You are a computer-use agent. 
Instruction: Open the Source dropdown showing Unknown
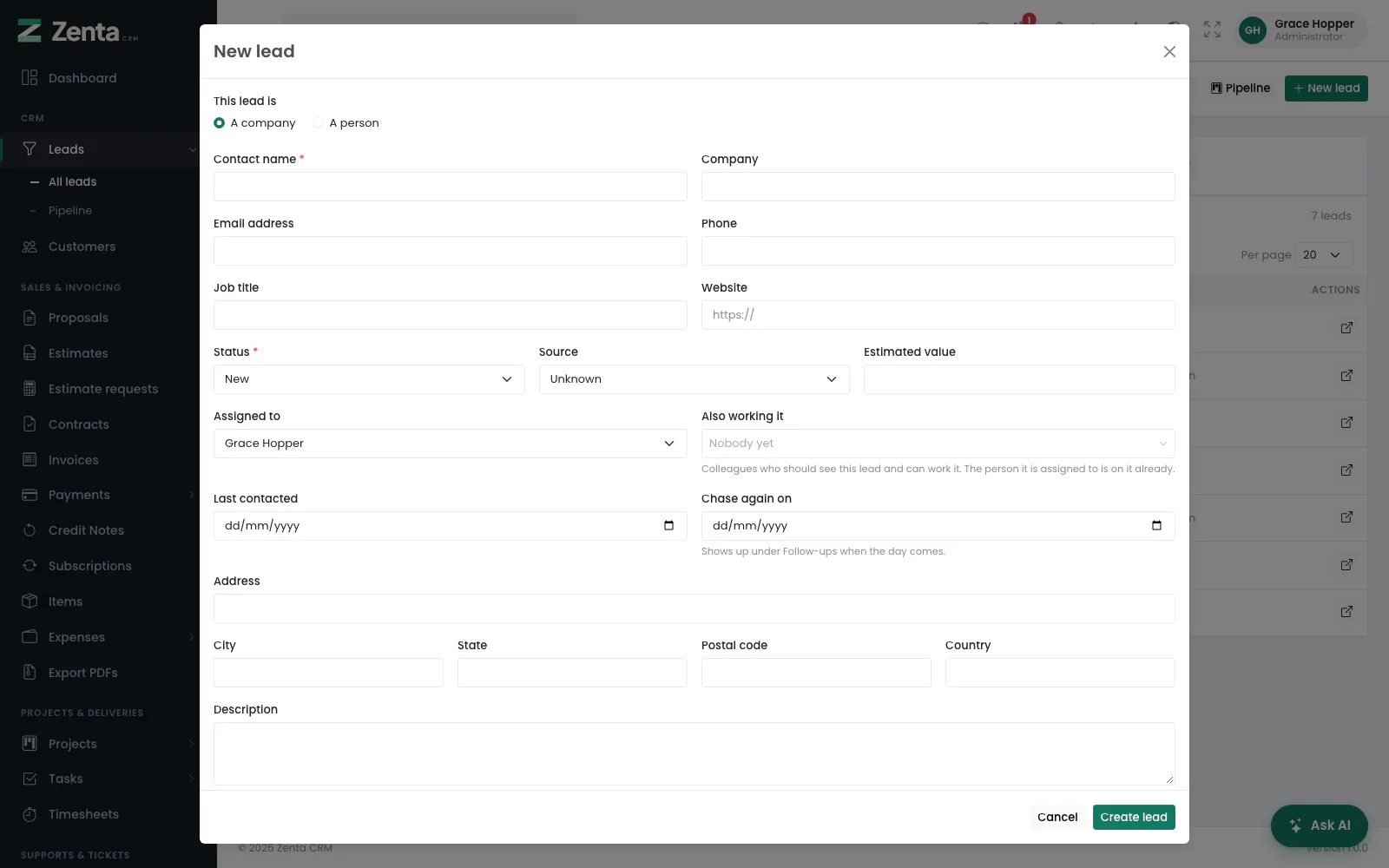[x=694, y=379]
